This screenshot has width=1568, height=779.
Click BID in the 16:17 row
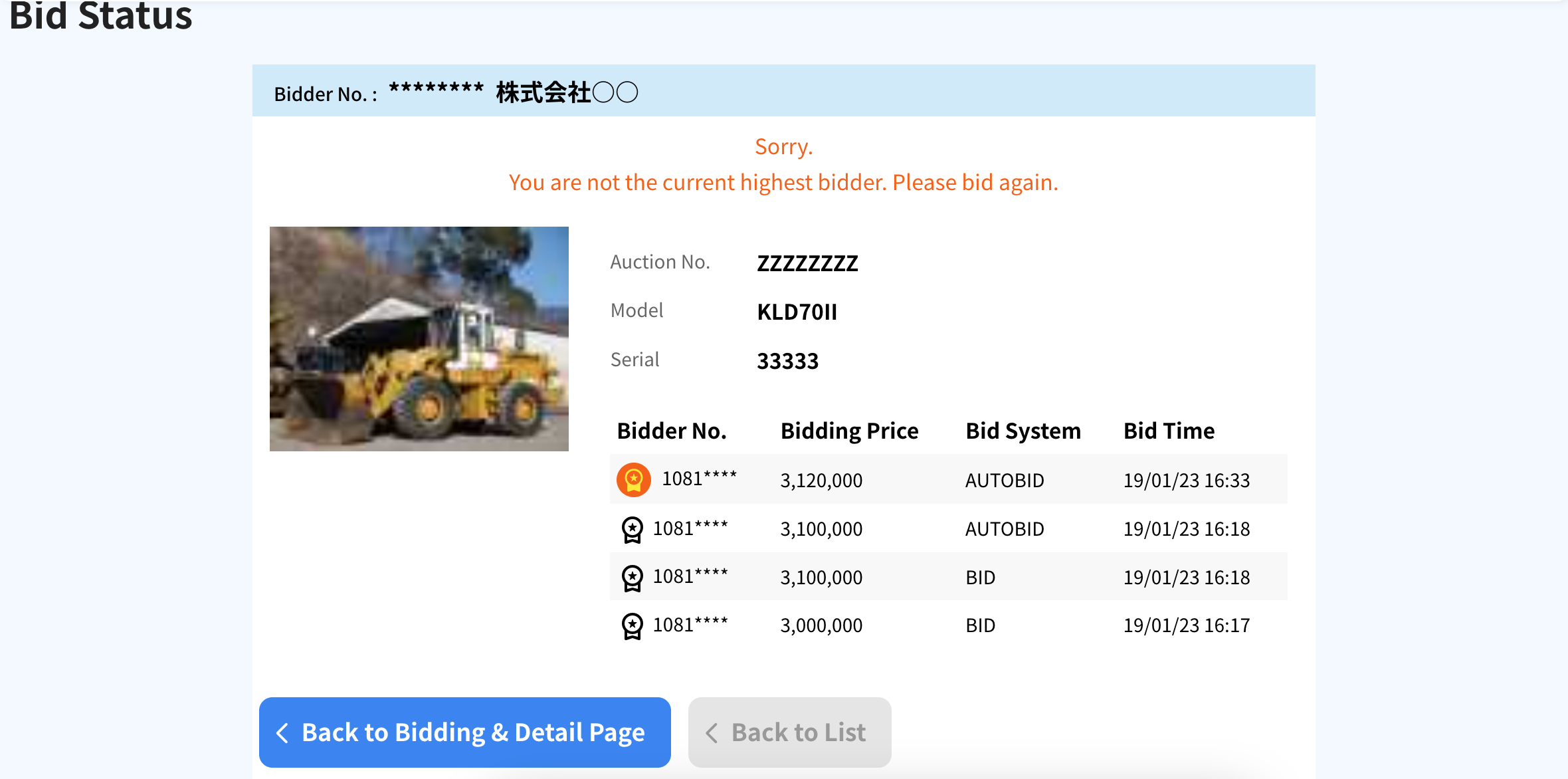(x=980, y=625)
